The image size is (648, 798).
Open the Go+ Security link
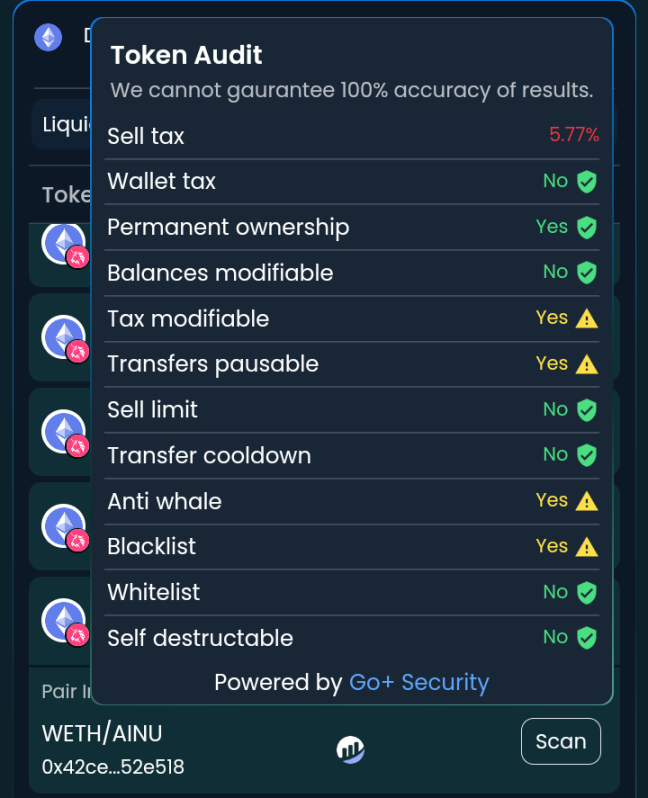[419, 683]
